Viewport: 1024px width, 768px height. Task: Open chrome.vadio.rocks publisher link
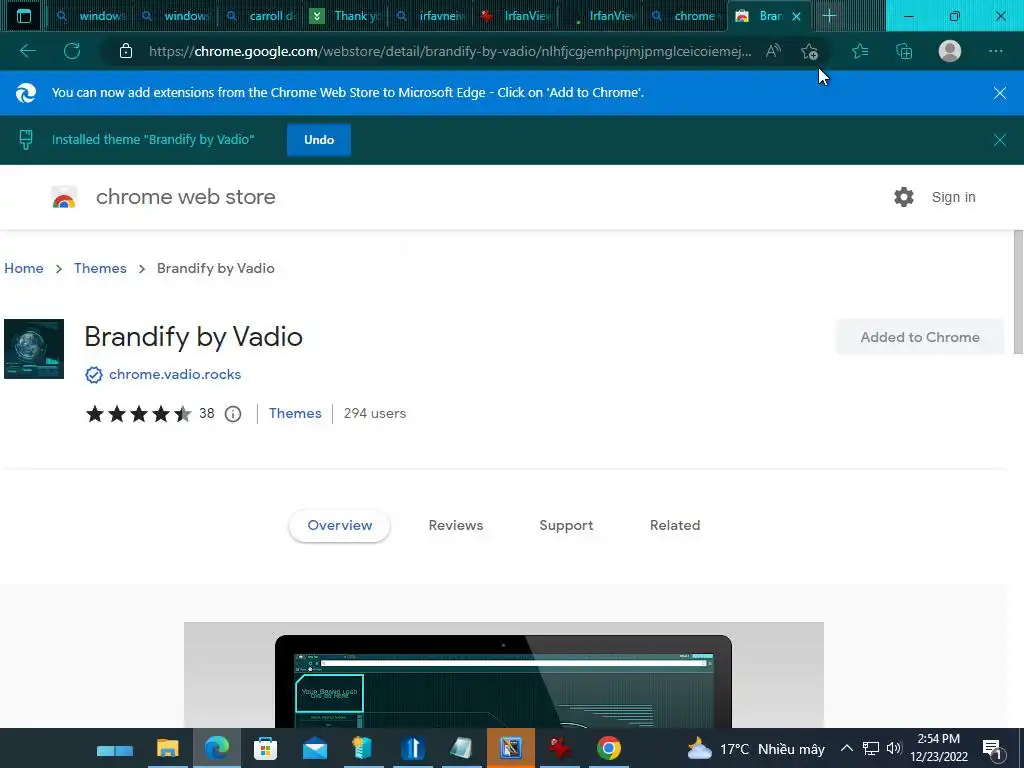point(175,374)
